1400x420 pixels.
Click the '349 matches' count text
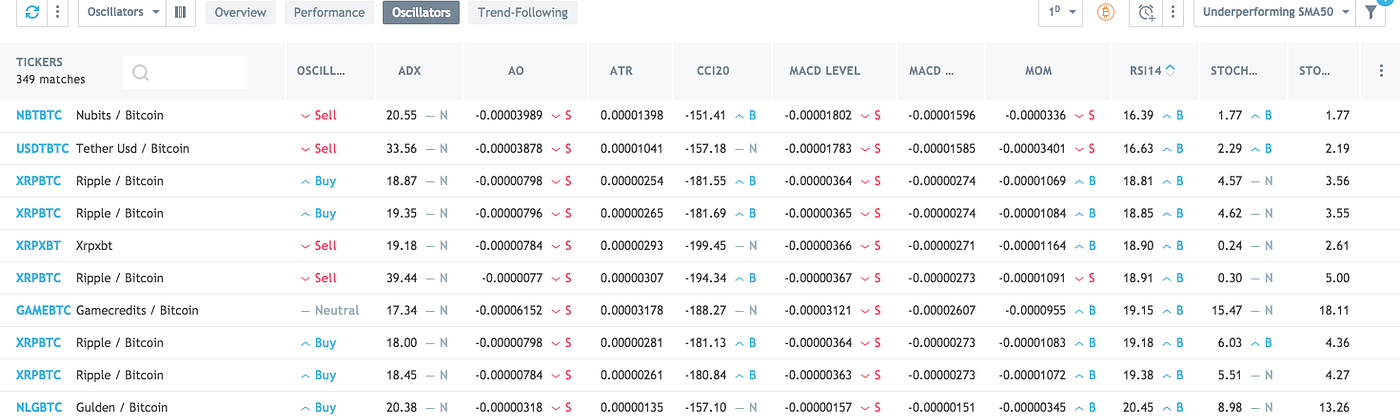(x=51, y=80)
